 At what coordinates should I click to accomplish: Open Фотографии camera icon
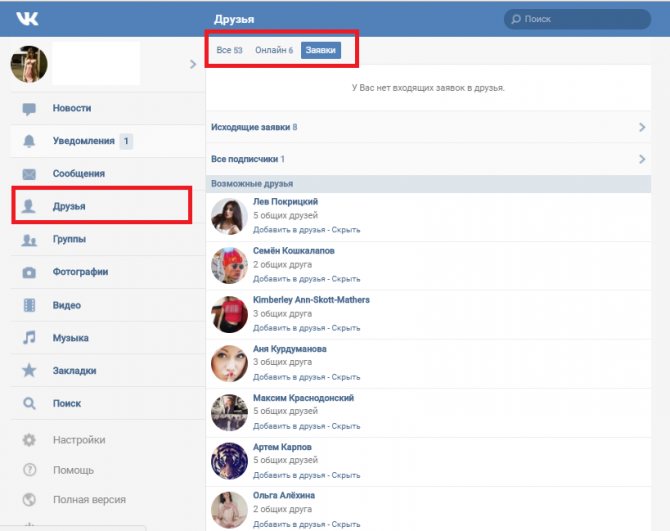point(29,272)
